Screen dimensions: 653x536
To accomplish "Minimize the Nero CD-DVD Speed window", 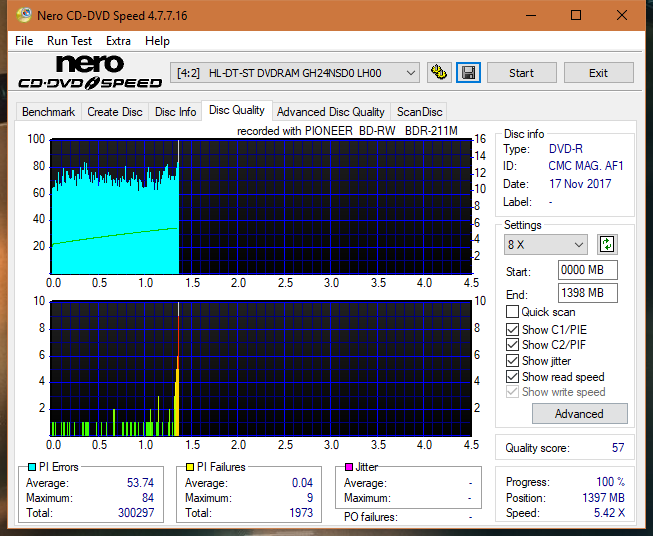I will pos(531,15).
